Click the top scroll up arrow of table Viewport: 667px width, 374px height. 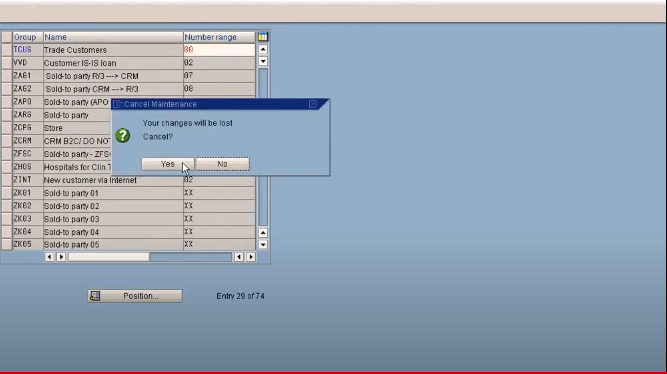coord(263,49)
